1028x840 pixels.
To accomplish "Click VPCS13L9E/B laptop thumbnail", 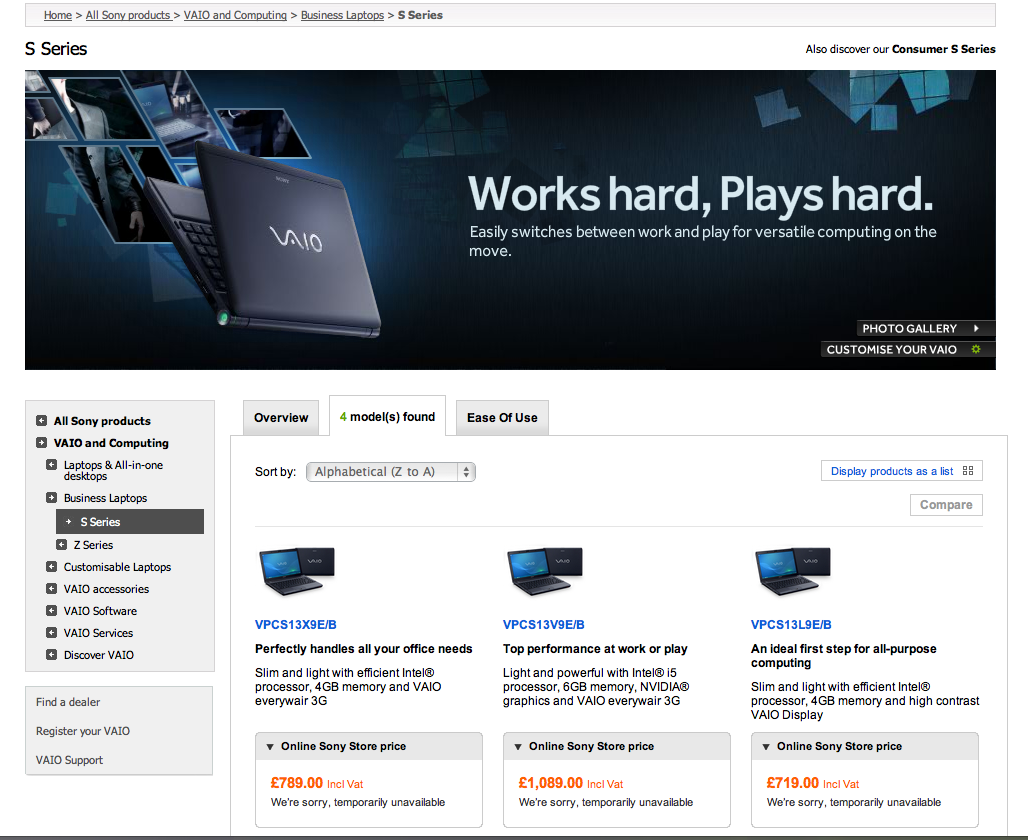I will click(x=793, y=571).
